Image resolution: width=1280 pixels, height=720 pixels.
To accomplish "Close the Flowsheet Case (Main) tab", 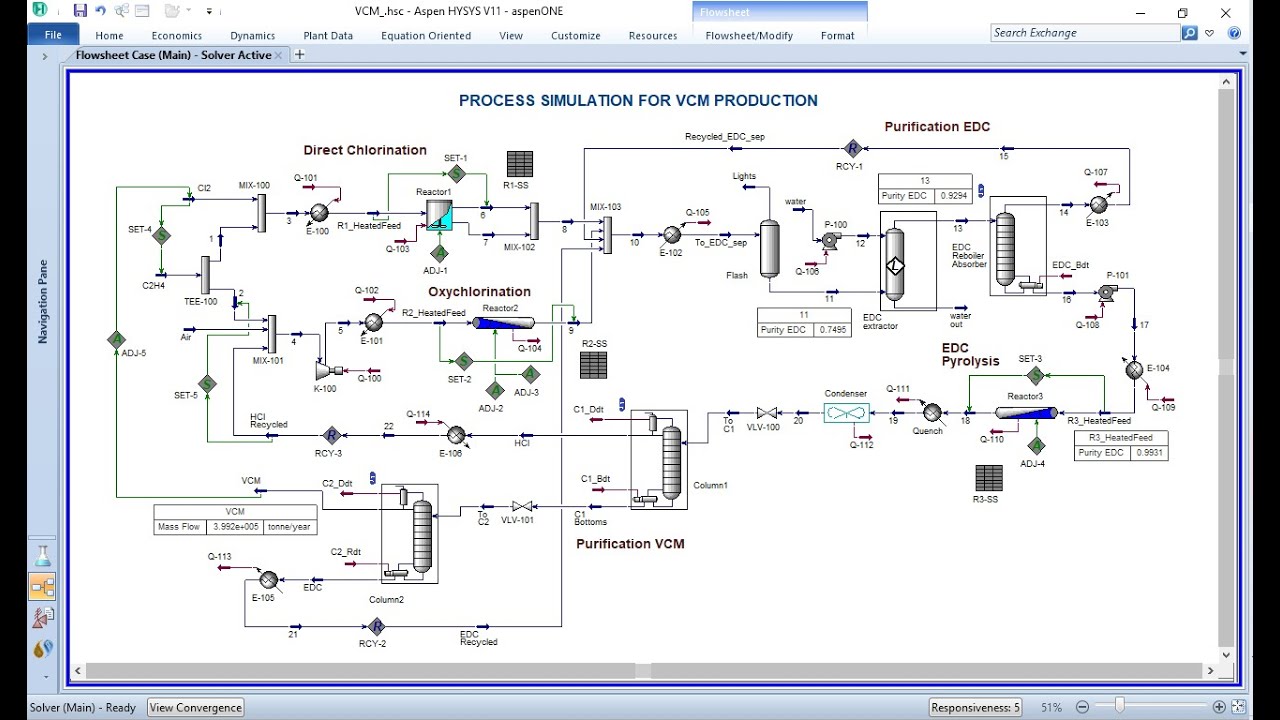I will tap(279, 55).
